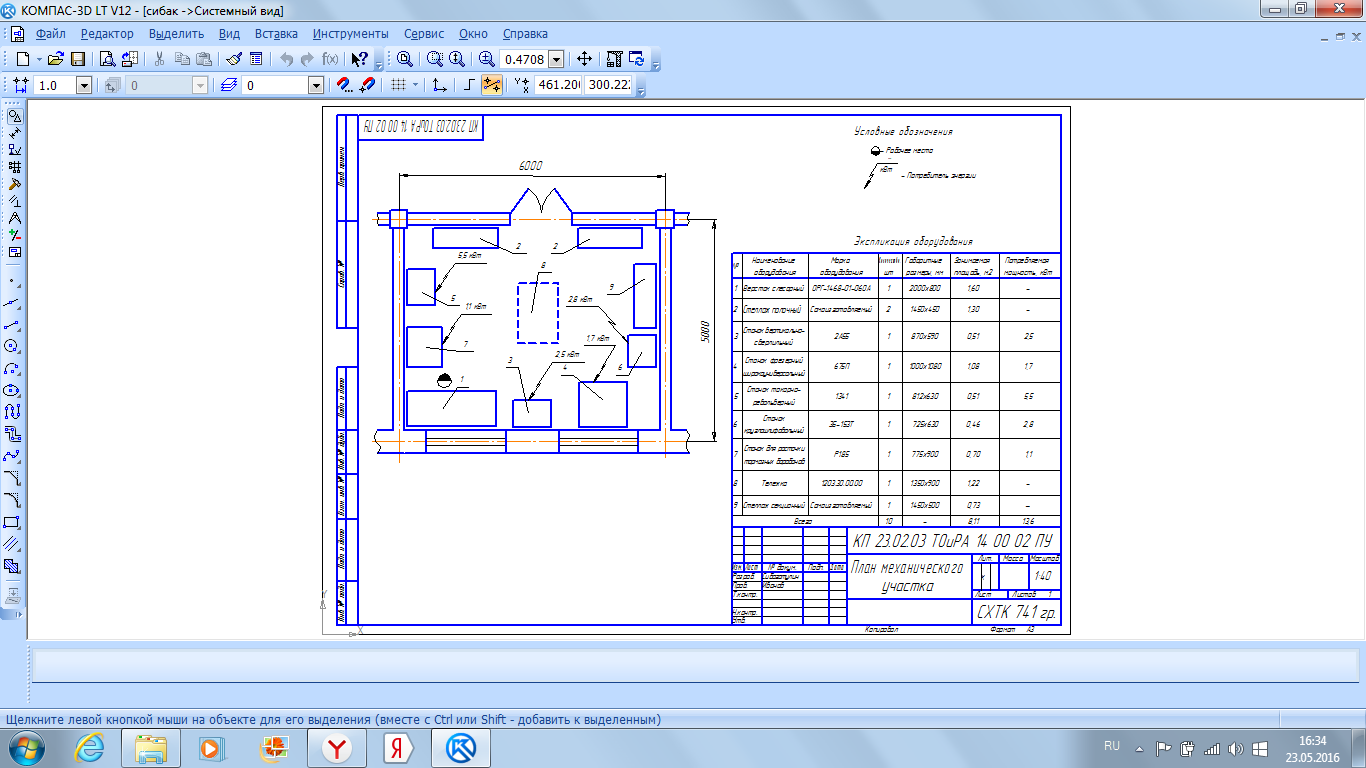Switch to KOMPAS-3D taskbar button

pos(461,748)
